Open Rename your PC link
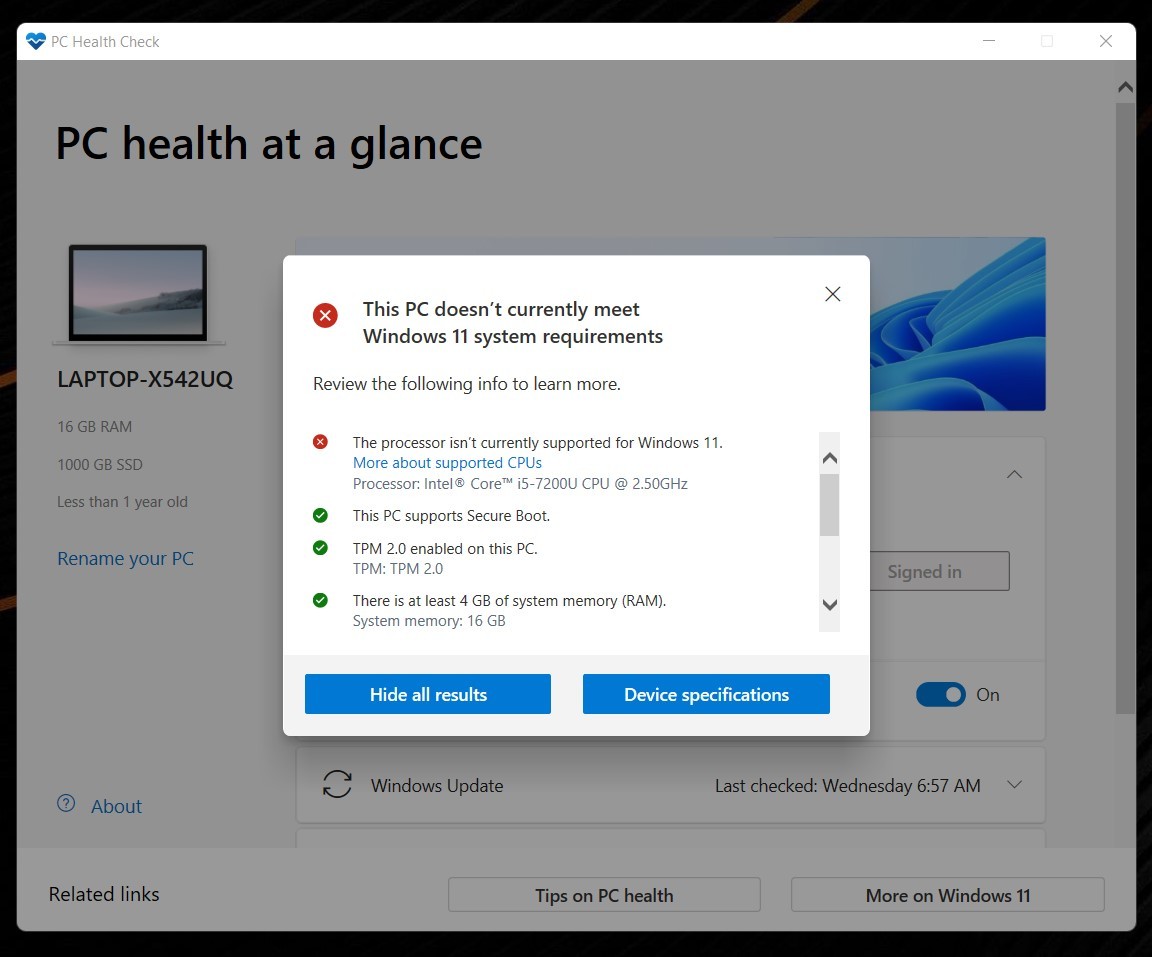1152x957 pixels. 126,559
